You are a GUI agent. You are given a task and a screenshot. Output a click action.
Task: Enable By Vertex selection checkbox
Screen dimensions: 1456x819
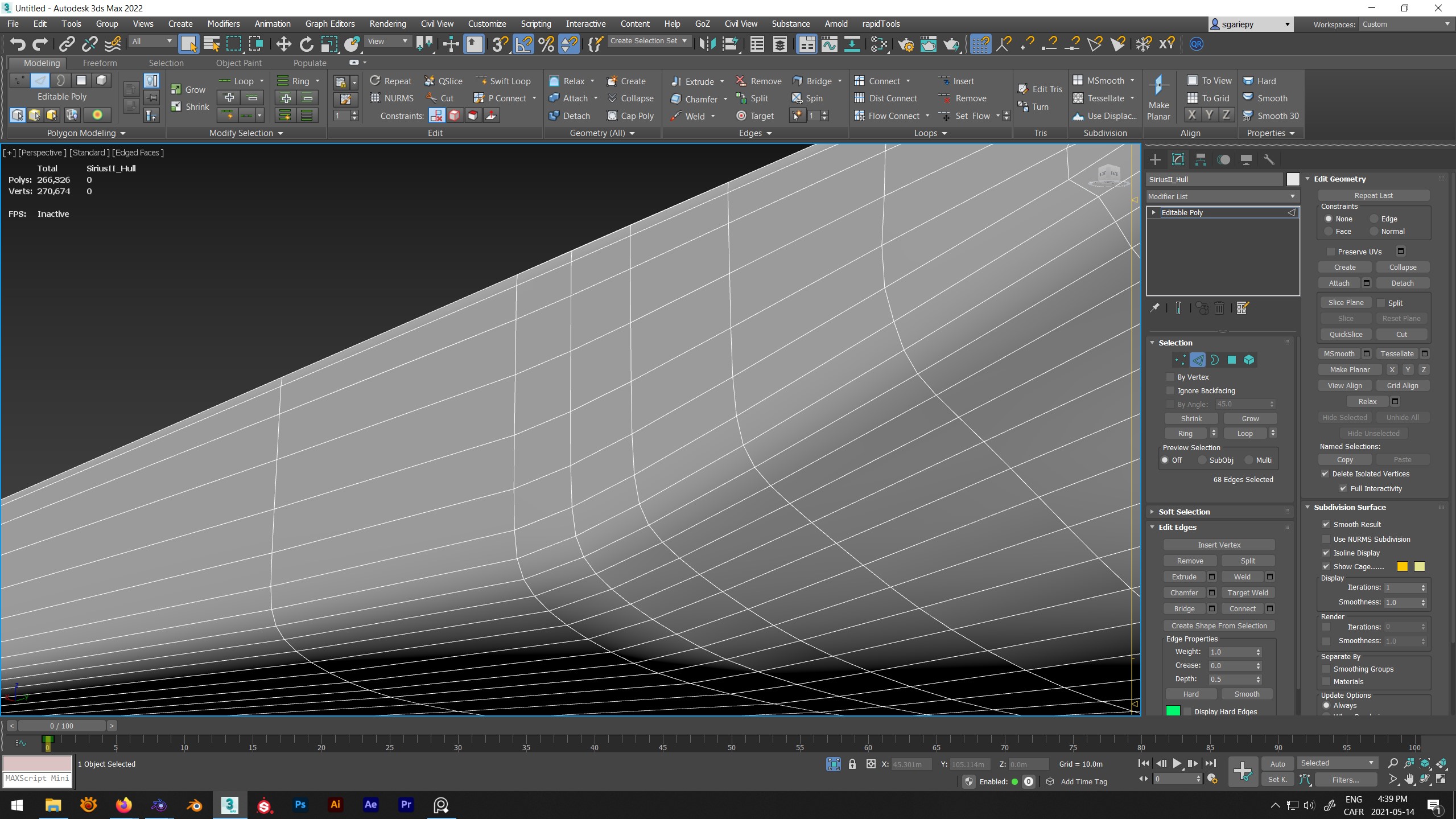tap(1172, 376)
